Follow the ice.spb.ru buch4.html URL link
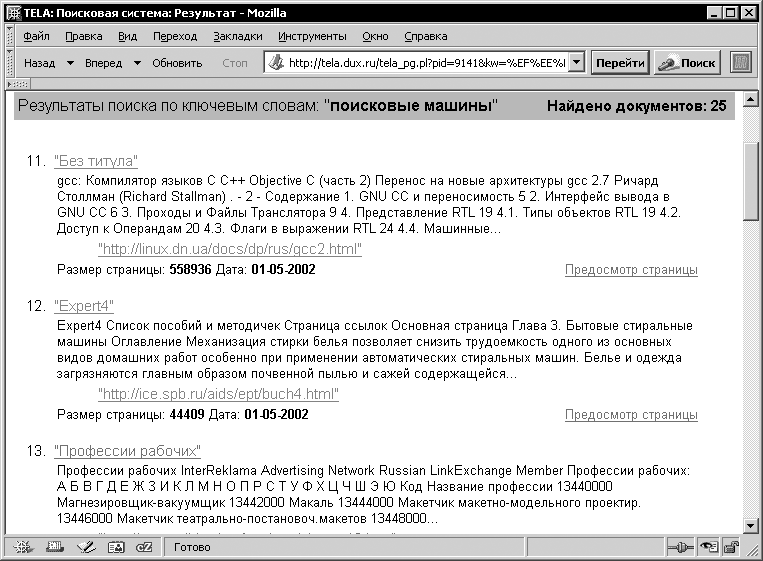The height and width of the screenshot is (561, 763). tap(218, 394)
